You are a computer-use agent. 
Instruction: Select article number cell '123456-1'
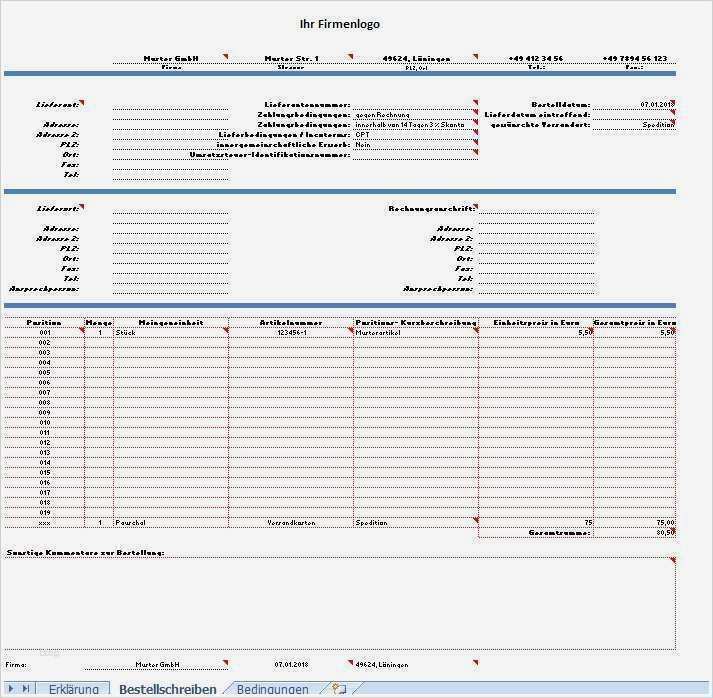pyautogui.click(x=291, y=332)
